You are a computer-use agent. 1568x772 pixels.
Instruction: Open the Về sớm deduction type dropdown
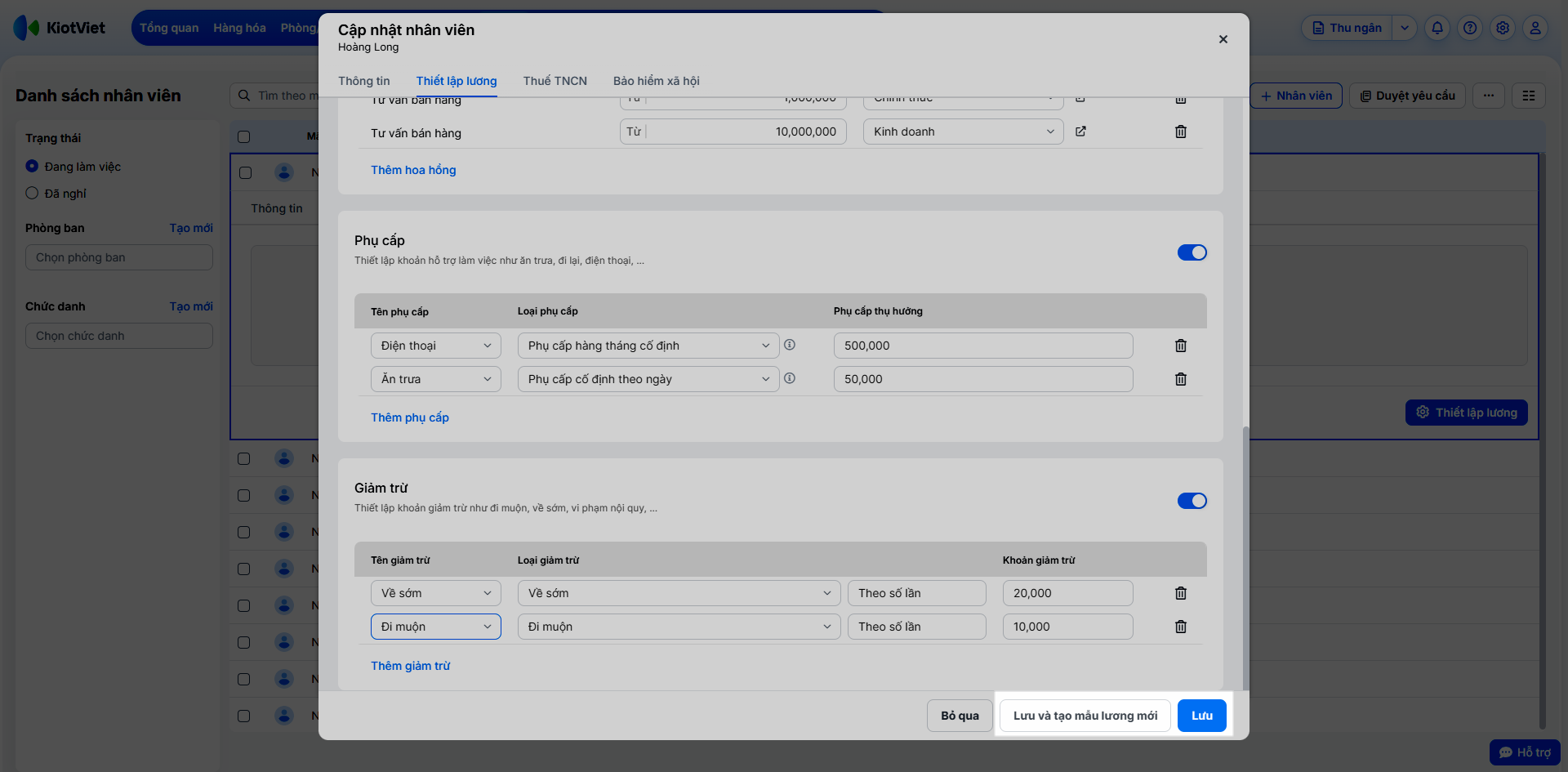click(679, 593)
